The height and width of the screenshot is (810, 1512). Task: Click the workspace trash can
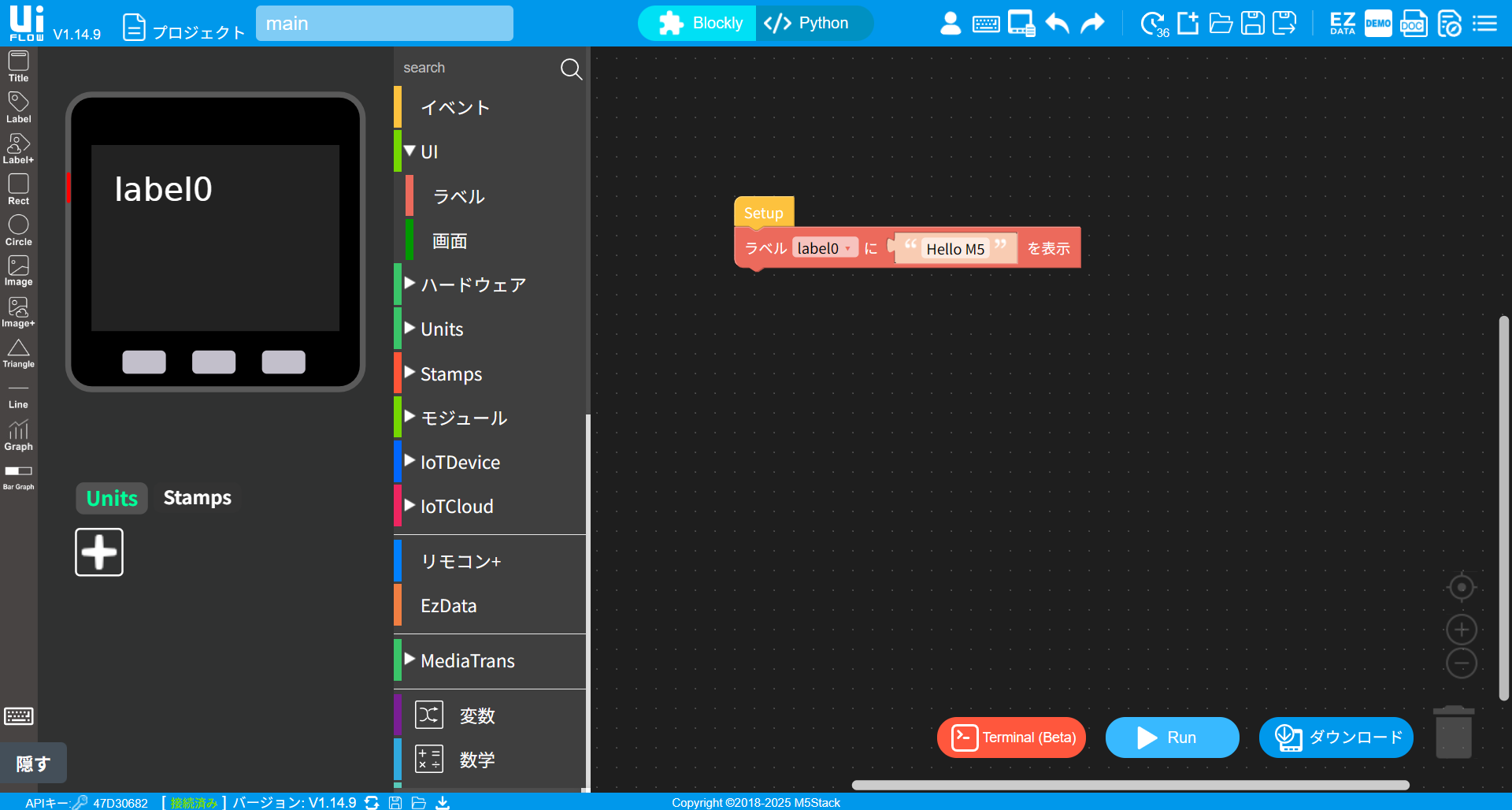(1454, 732)
